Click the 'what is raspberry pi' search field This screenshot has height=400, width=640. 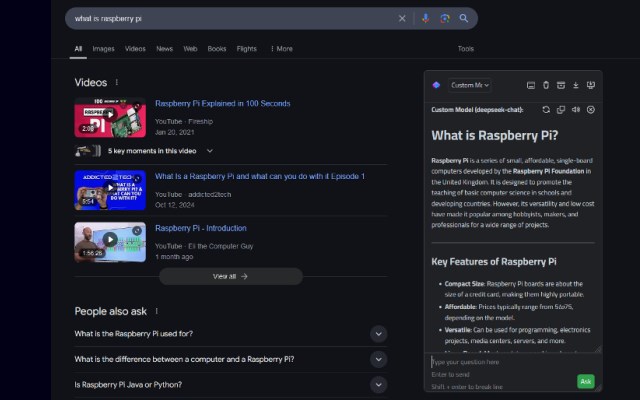pyautogui.click(x=233, y=18)
